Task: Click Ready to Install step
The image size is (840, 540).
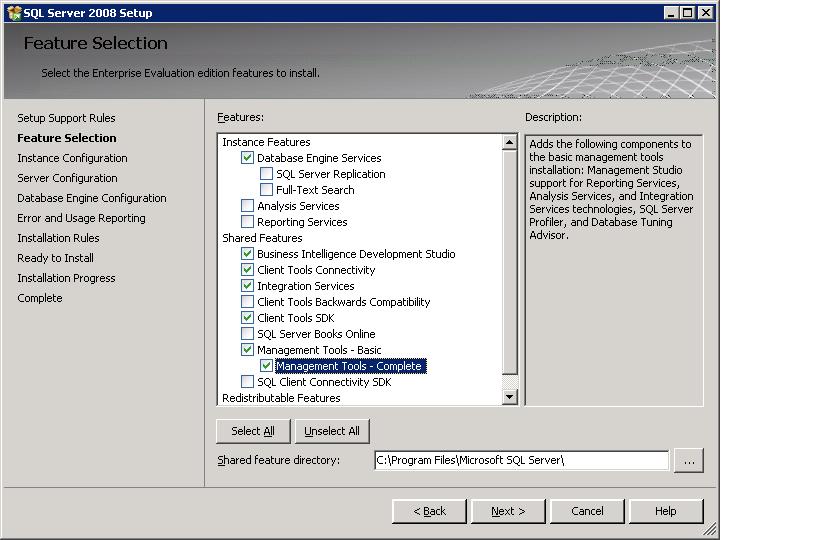Action: [x=55, y=258]
